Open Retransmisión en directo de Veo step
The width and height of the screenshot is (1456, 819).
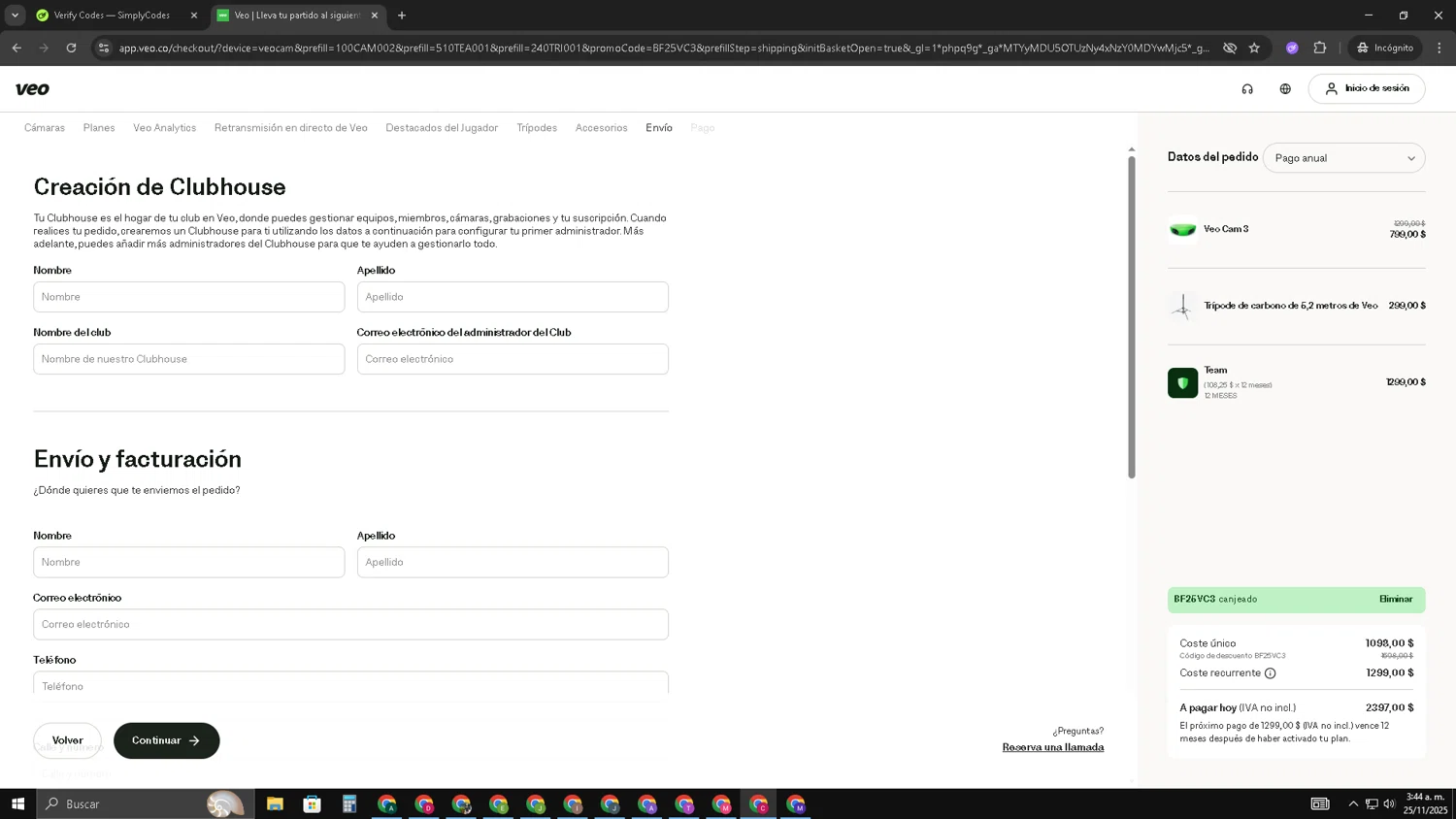click(x=291, y=128)
